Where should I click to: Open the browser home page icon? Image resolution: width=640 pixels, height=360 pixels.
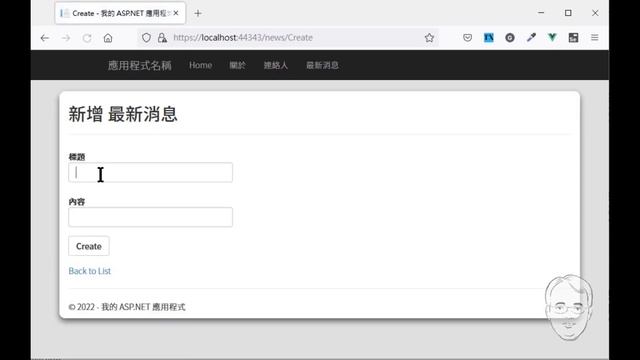[x=108, y=38]
